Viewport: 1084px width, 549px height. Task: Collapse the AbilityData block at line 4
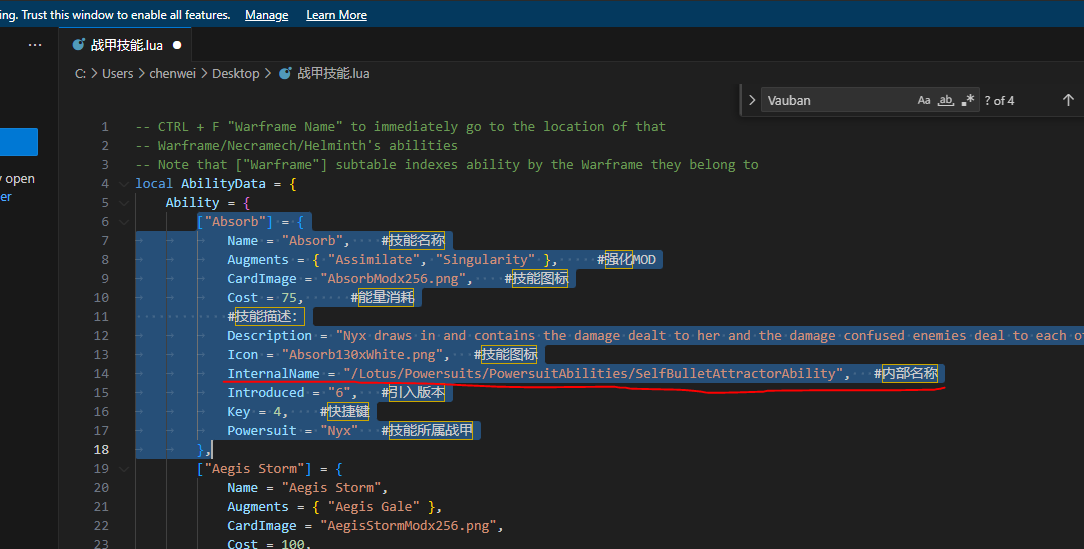coord(124,184)
